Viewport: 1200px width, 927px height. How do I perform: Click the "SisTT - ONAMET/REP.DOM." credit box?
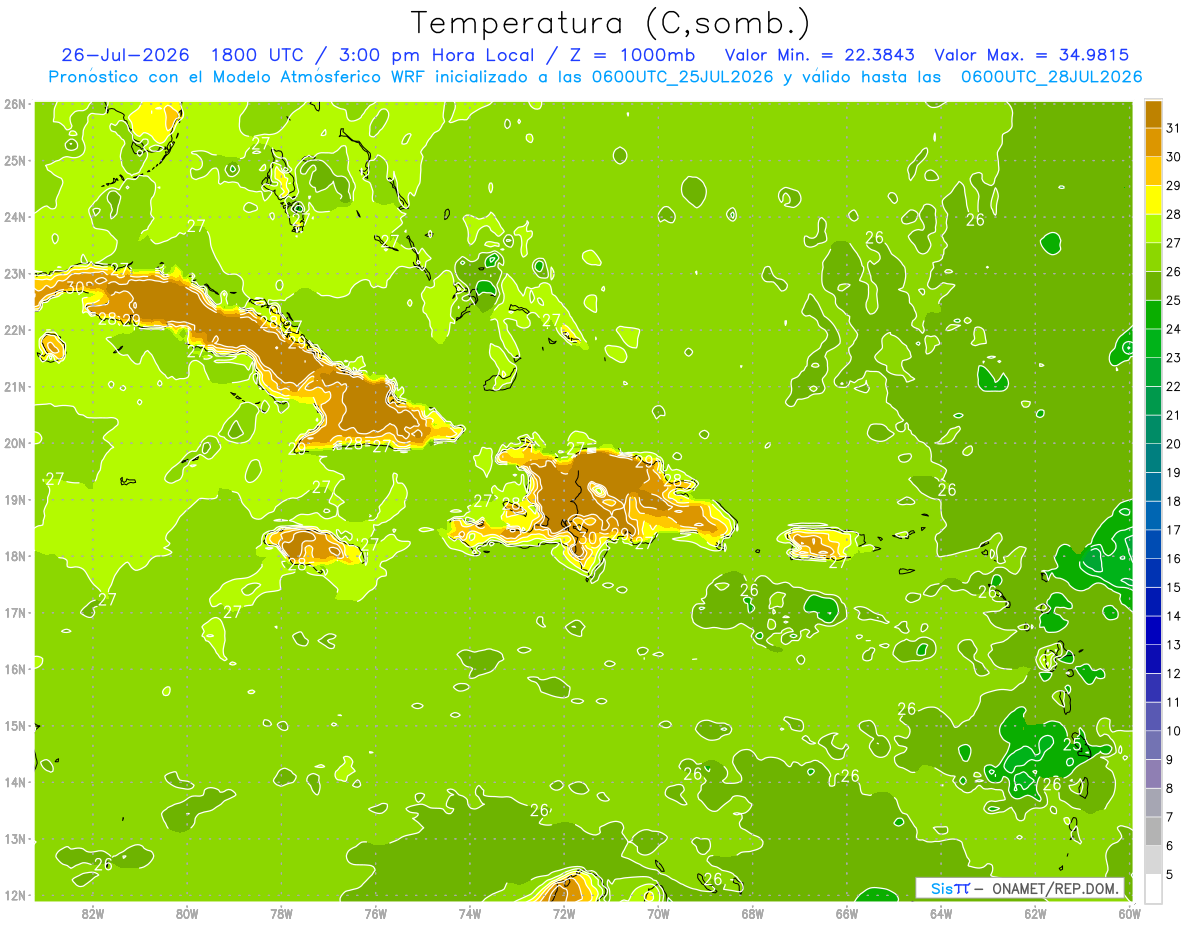pos(1020,888)
